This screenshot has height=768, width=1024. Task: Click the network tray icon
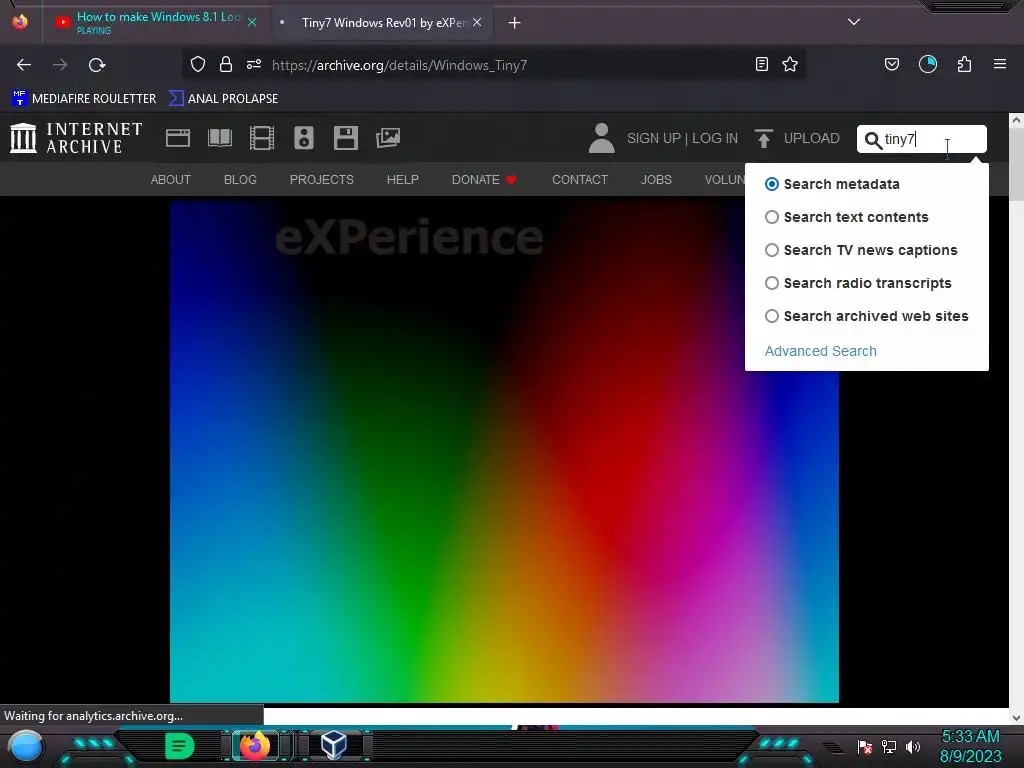889,746
